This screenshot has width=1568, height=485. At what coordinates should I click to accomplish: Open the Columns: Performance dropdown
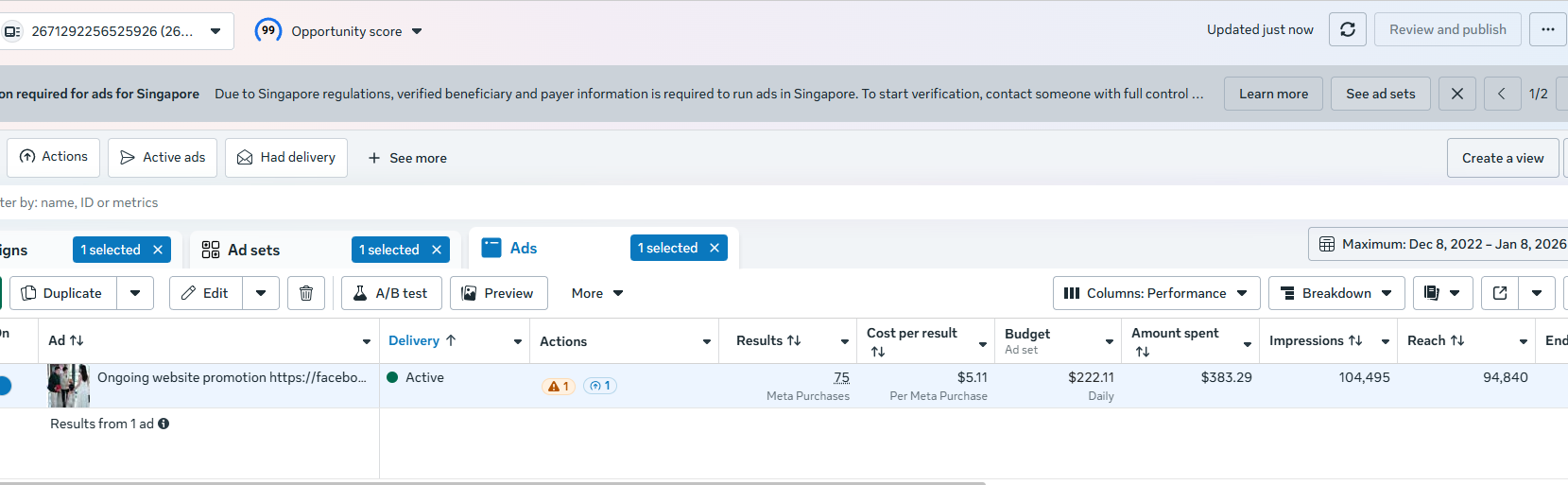(x=1156, y=293)
